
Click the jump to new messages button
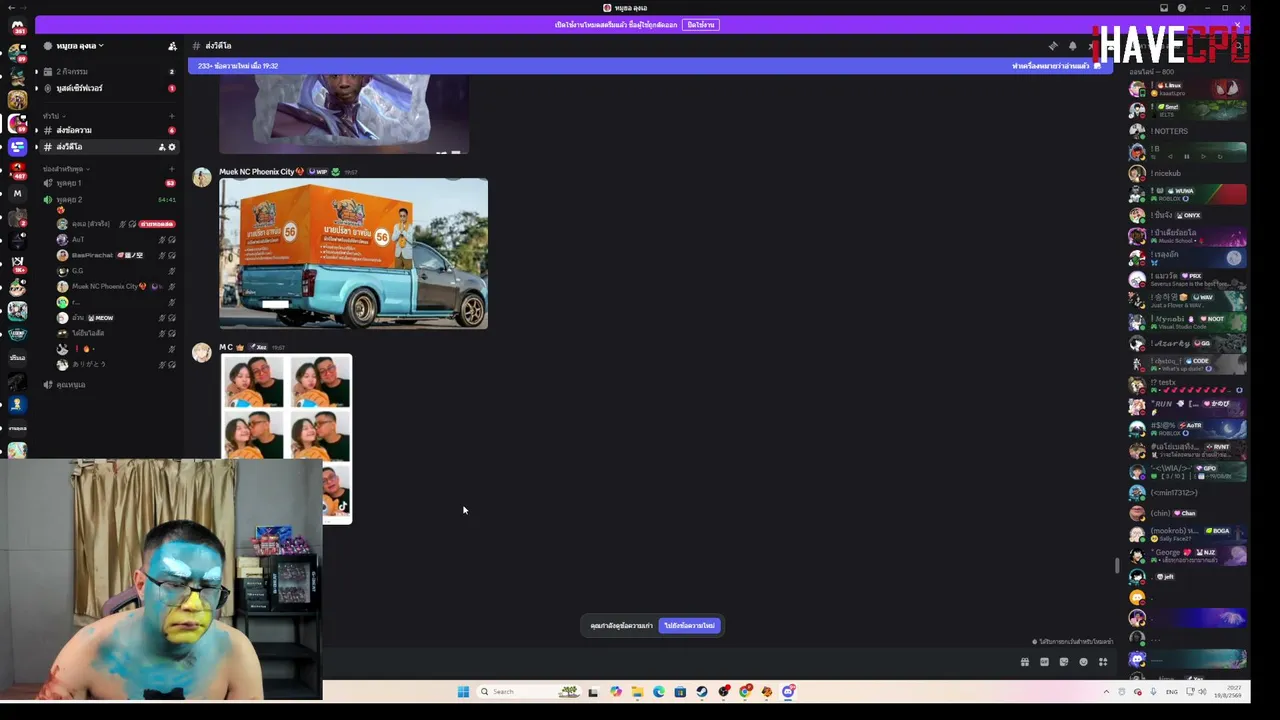(x=690, y=626)
